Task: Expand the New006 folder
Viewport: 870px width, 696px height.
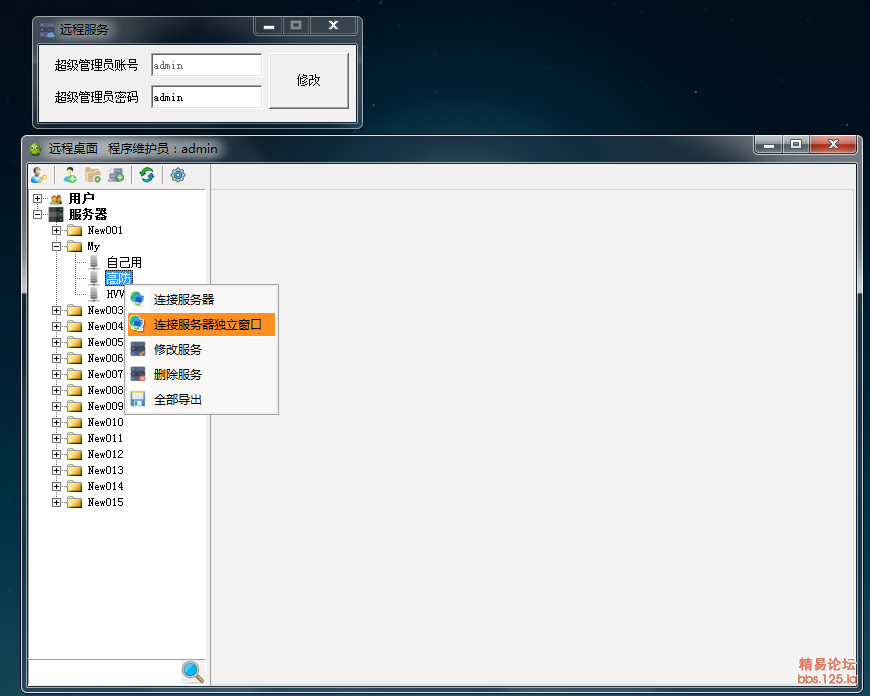Action: coord(57,359)
